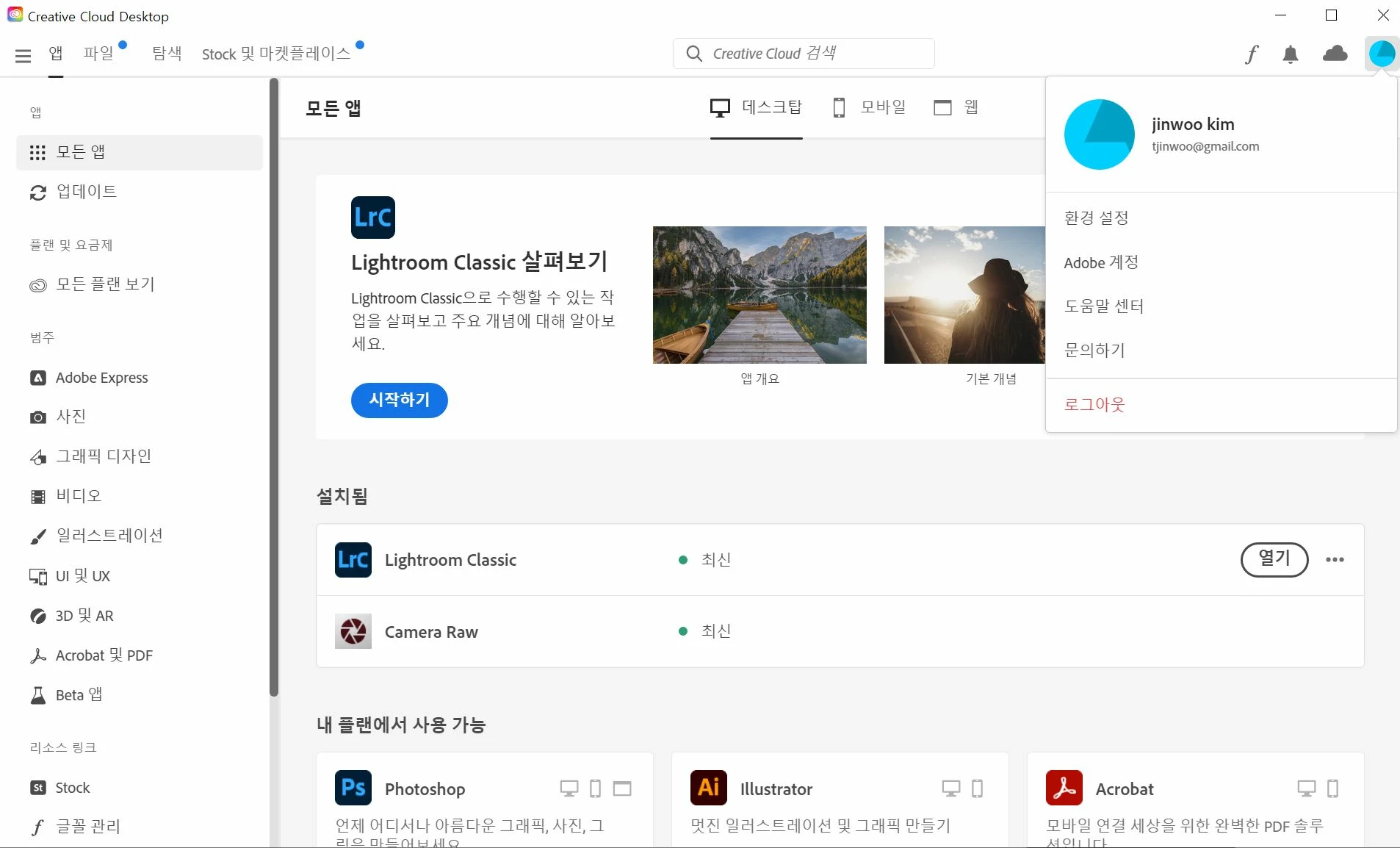Image resolution: width=1400 pixels, height=848 pixels.
Task: Open more options for Lightroom Classic
Action: coord(1335,560)
